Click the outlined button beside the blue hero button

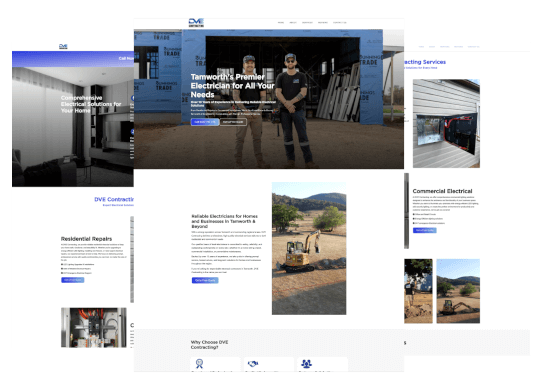click(x=233, y=122)
